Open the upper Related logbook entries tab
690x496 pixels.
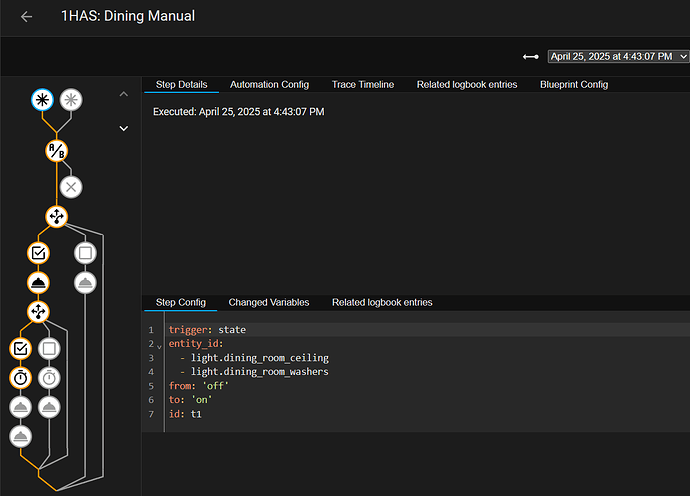(467, 85)
